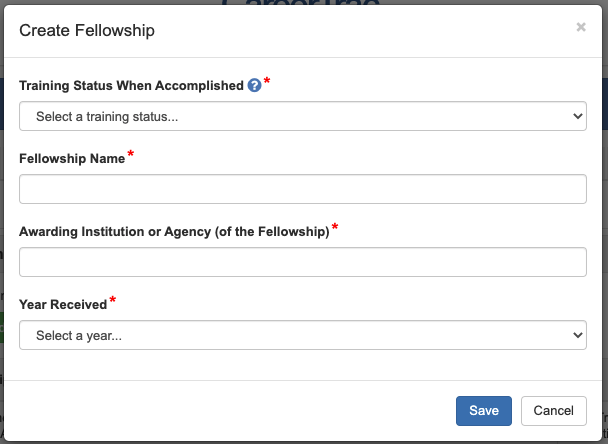The width and height of the screenshot is (608, 444).
Task: Focus the Awarding Institution or Agency field
Action: [x=302, y=262]
